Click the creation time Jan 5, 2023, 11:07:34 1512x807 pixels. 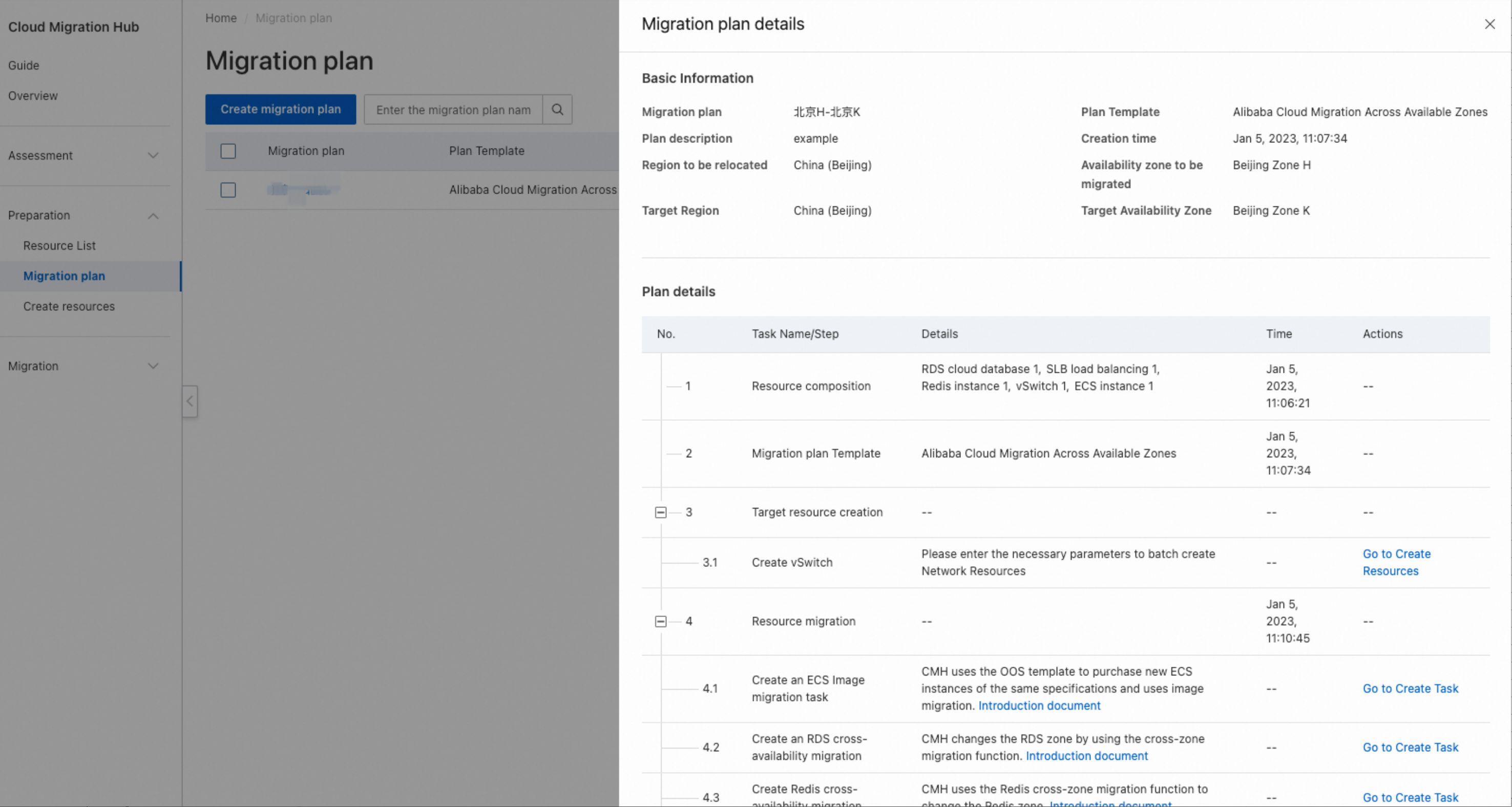click(x=1290, y=138)
